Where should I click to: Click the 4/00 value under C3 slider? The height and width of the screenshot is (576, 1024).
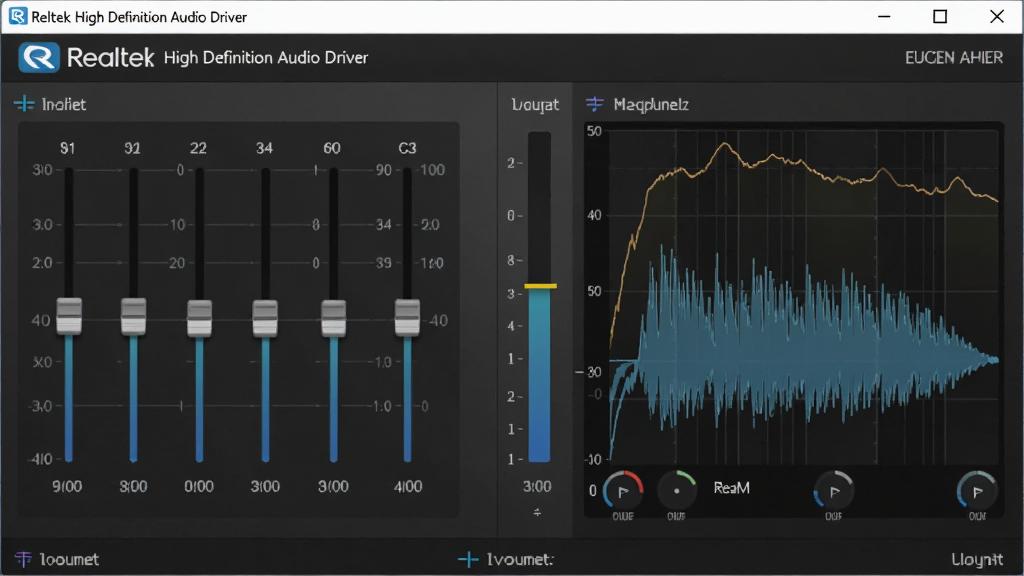408,486
